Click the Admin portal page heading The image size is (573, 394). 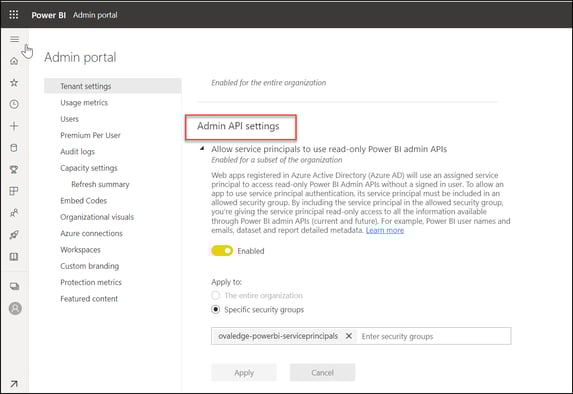pos(80,57)
